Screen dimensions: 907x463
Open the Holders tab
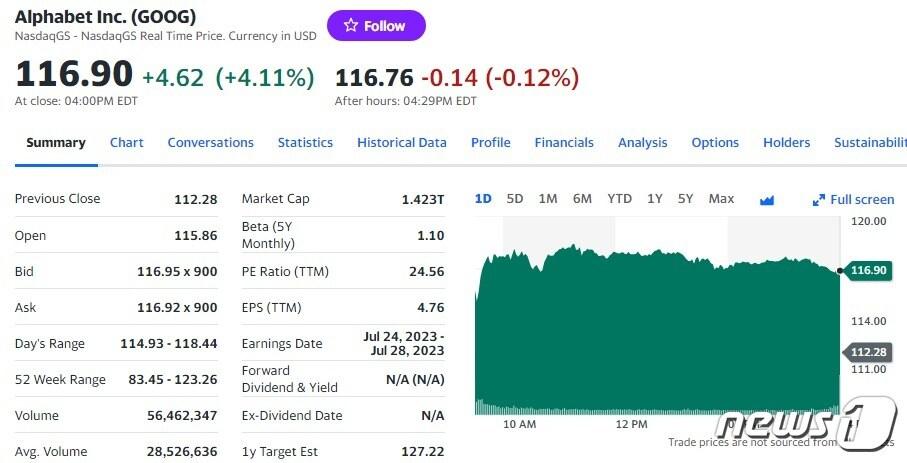point(787,143)
